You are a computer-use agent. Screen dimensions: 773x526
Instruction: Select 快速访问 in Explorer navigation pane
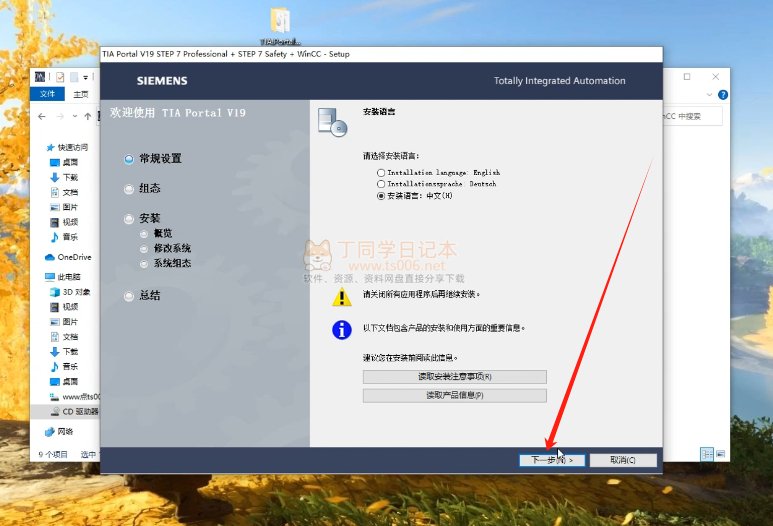click(x=67, y=147)
